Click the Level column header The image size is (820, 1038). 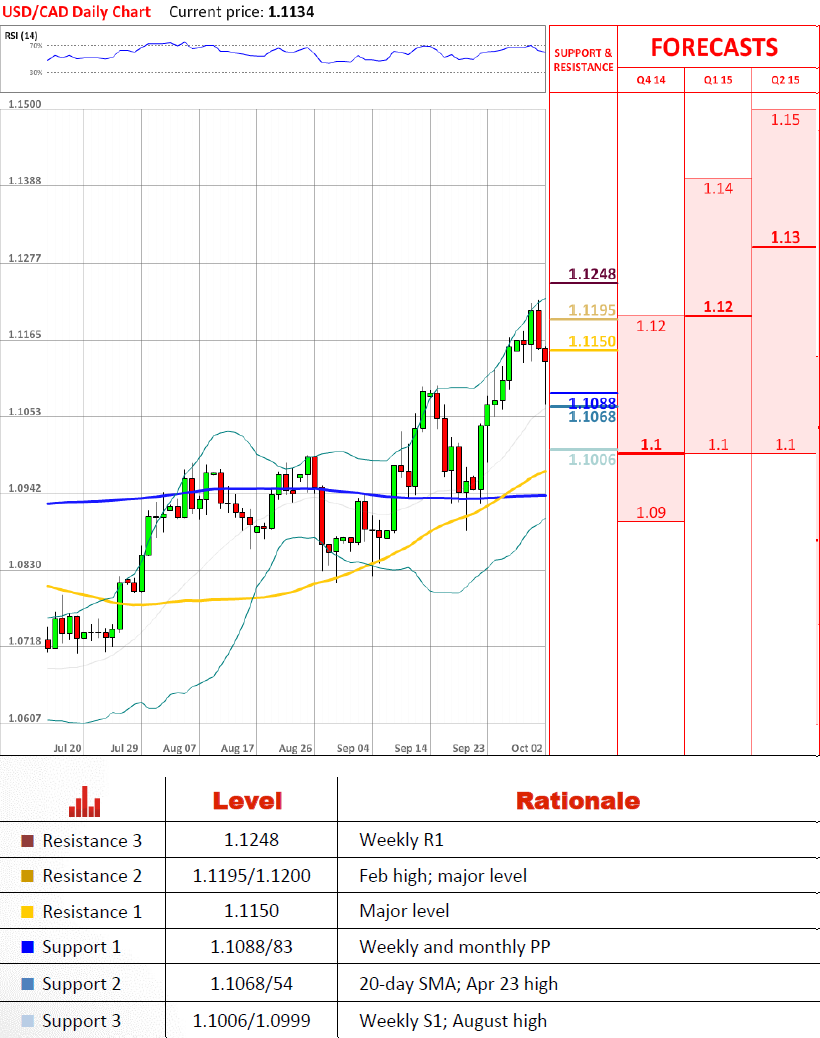coord(248,801)
